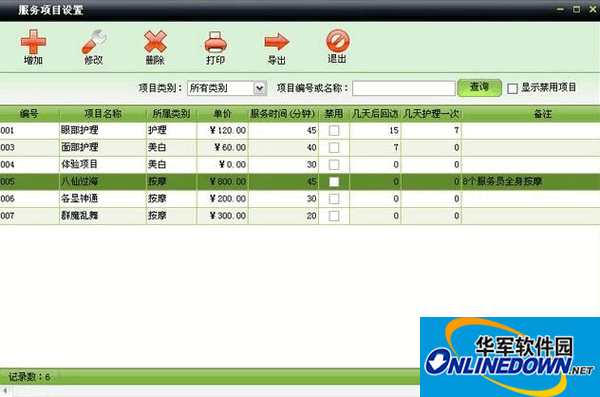Click the 8个服务员全身按摩 remark cell
The width and height of the screenshot is (600, 397).
[x=530, y=181]
